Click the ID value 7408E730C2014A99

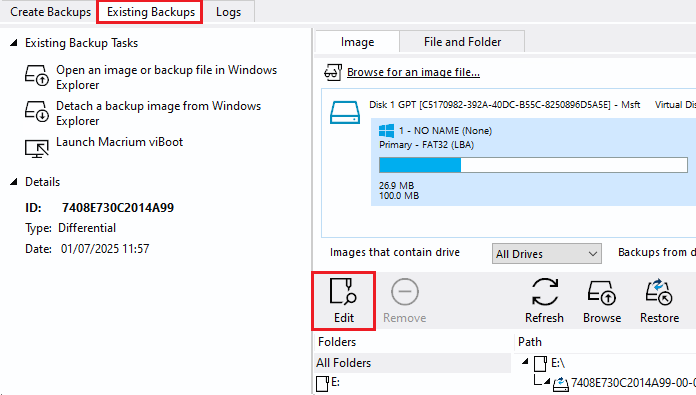[x=118, y=208]
